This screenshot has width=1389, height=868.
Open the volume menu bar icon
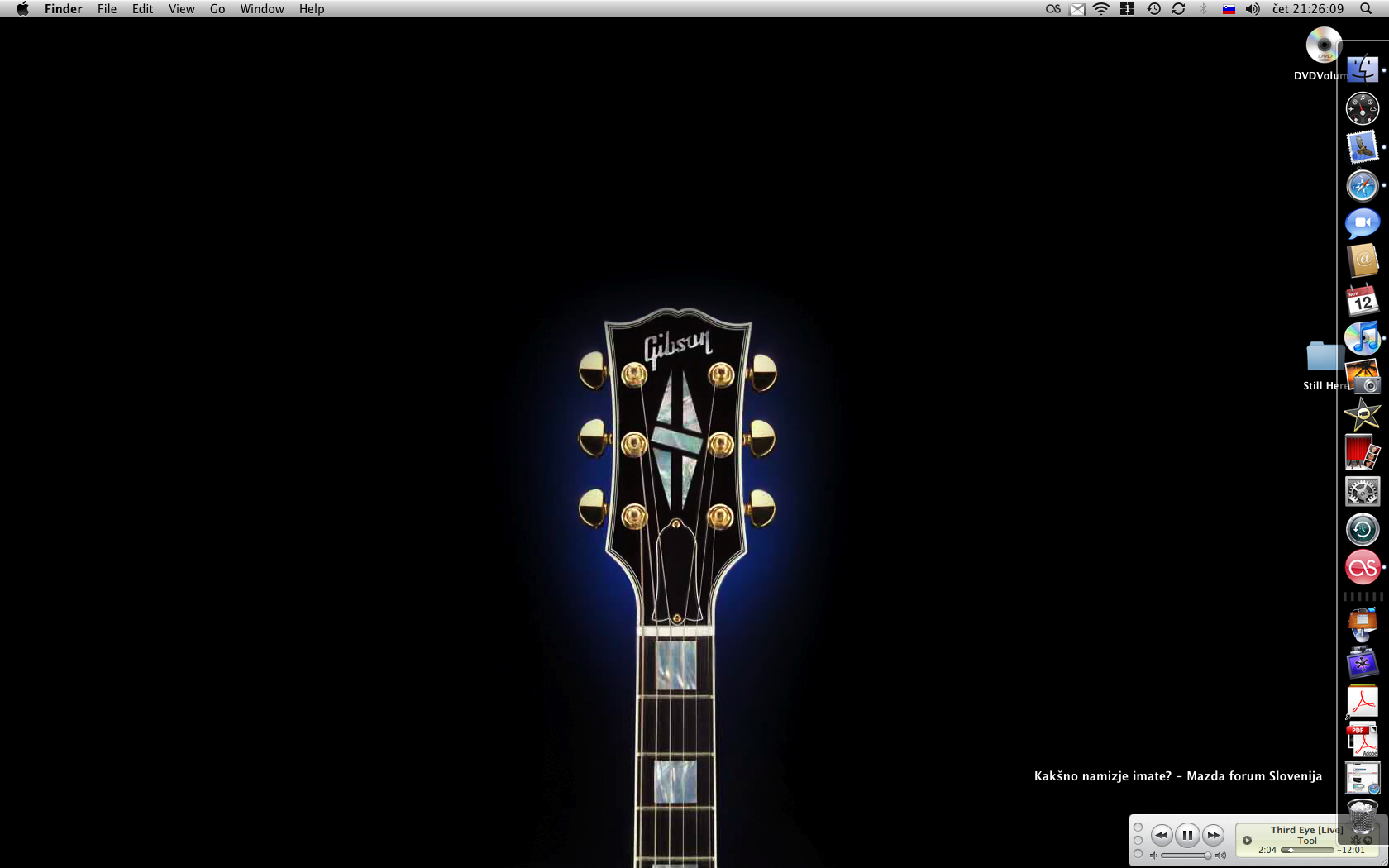pyautogui.click(x=1253, y=9)
